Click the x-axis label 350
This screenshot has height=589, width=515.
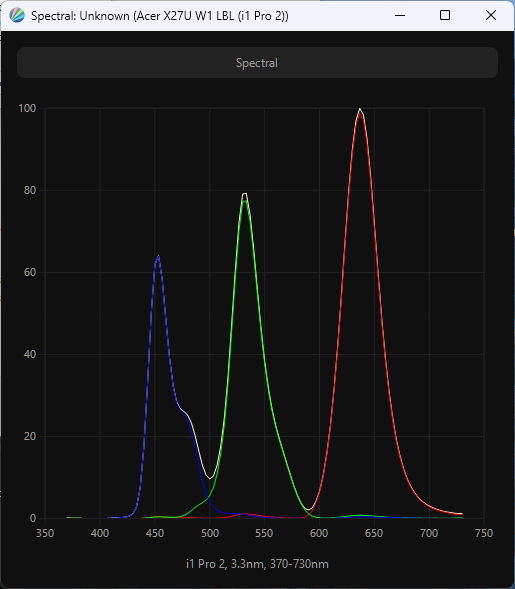[x=45, y=533]
